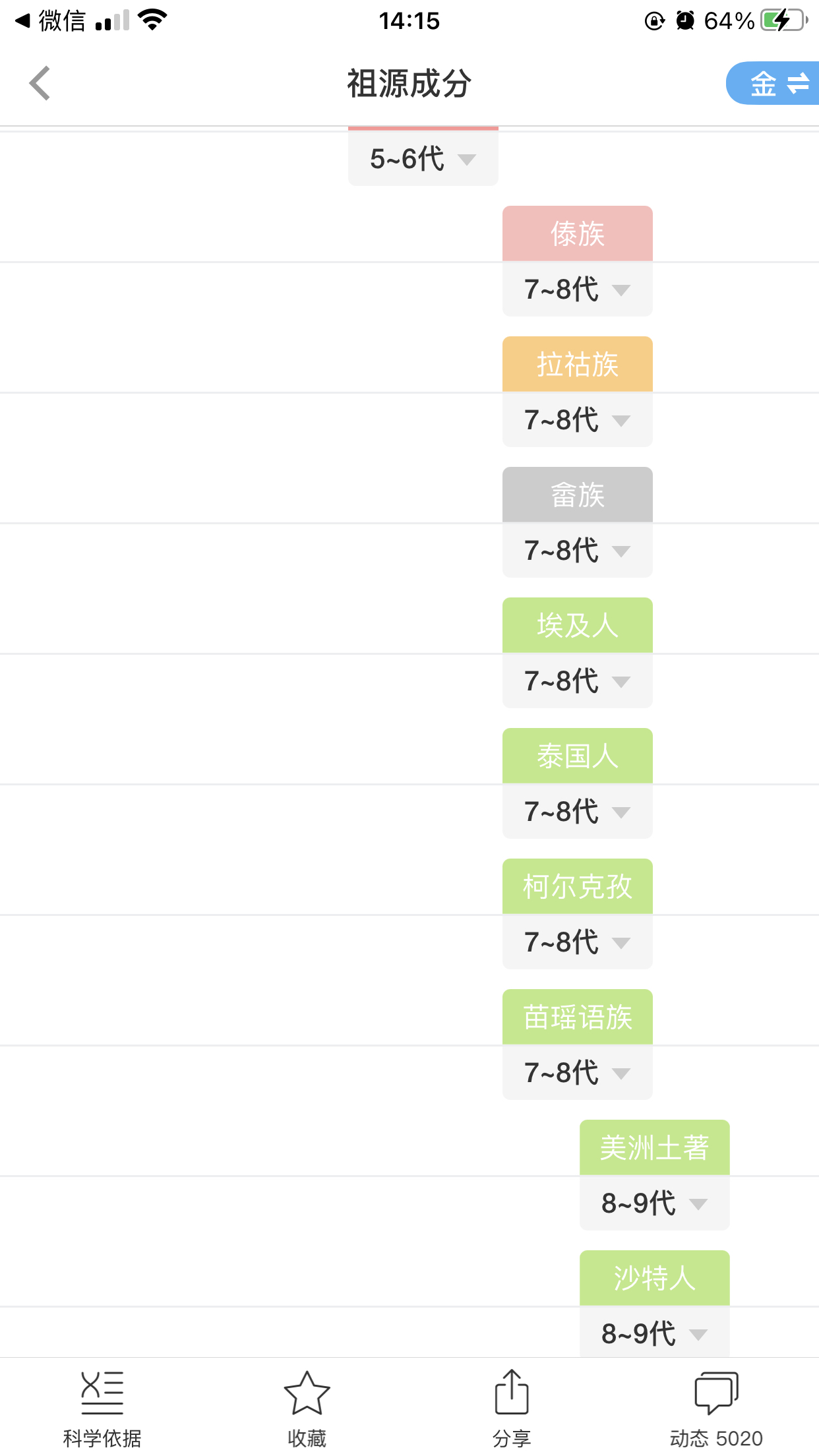
Task: Select the pink 傣族 tag
Action: coord(578,233)
